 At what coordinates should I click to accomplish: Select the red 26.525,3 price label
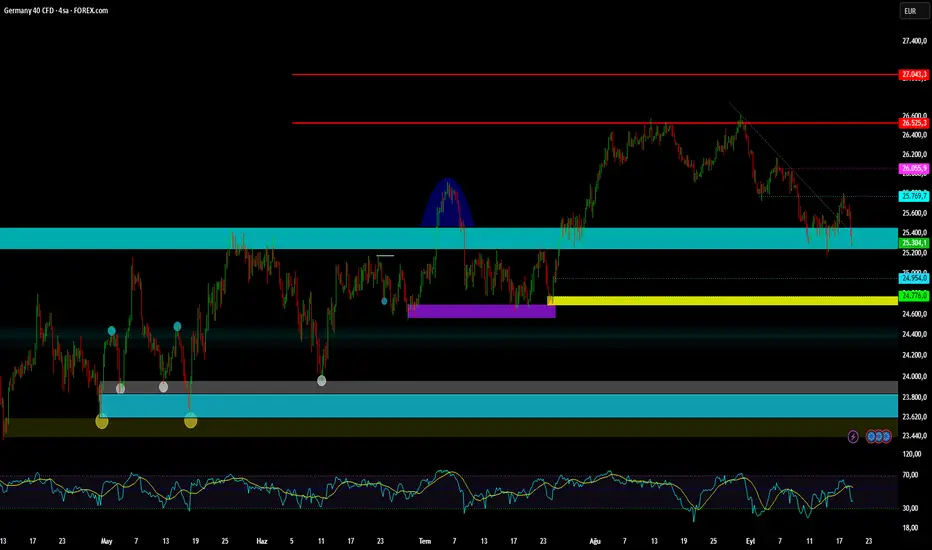914,123
